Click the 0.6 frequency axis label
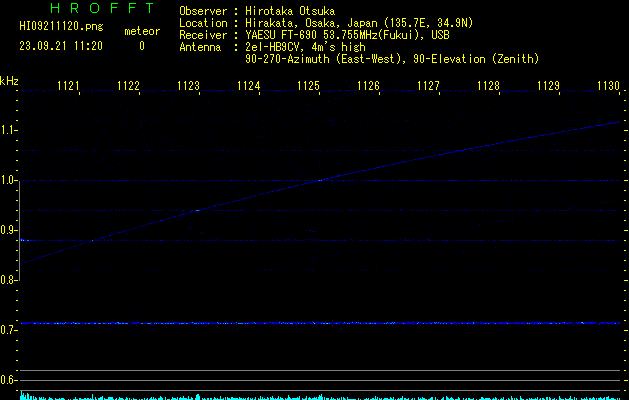The width and height of the screenshot is (629, 400). coord(8,380)
